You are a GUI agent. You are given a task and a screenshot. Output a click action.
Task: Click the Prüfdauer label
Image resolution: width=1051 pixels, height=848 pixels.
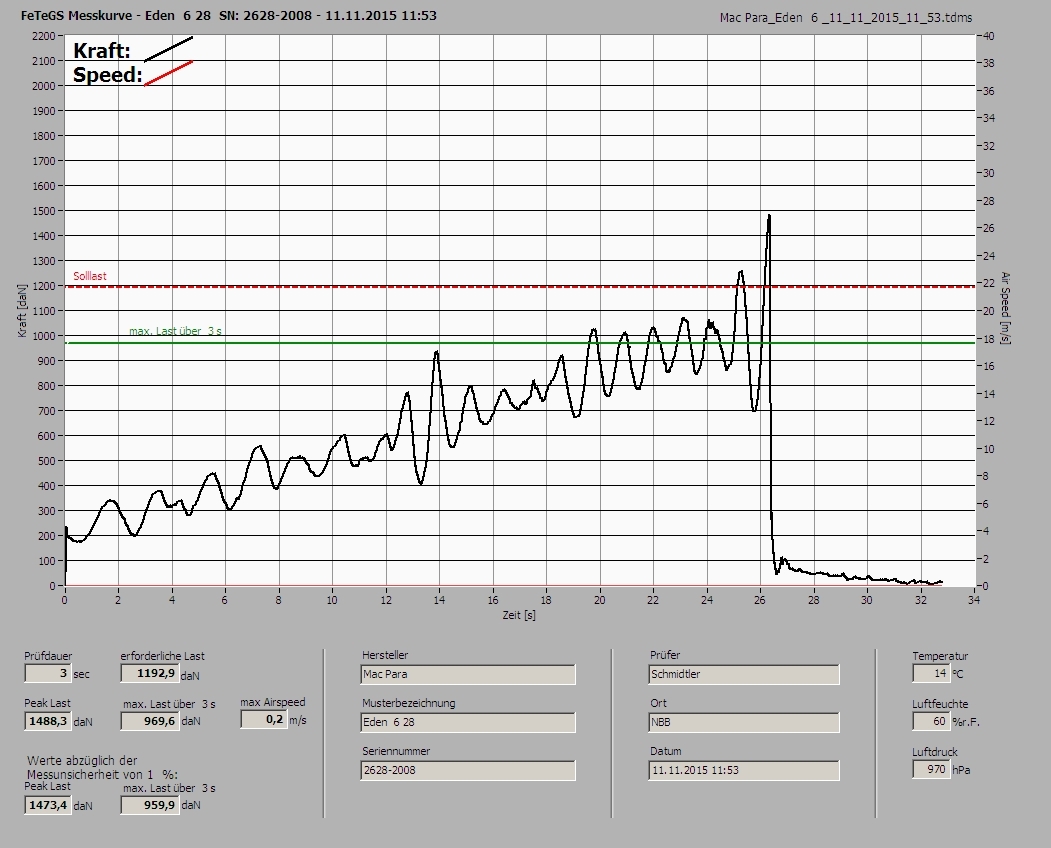tap(48, 656)
